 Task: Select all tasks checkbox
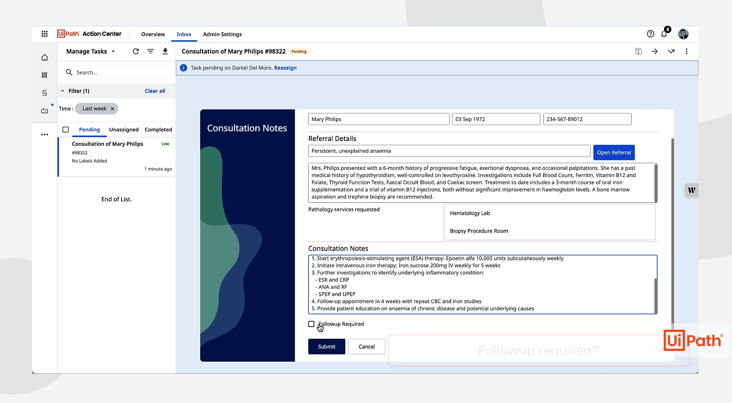[x=65, y=129]
